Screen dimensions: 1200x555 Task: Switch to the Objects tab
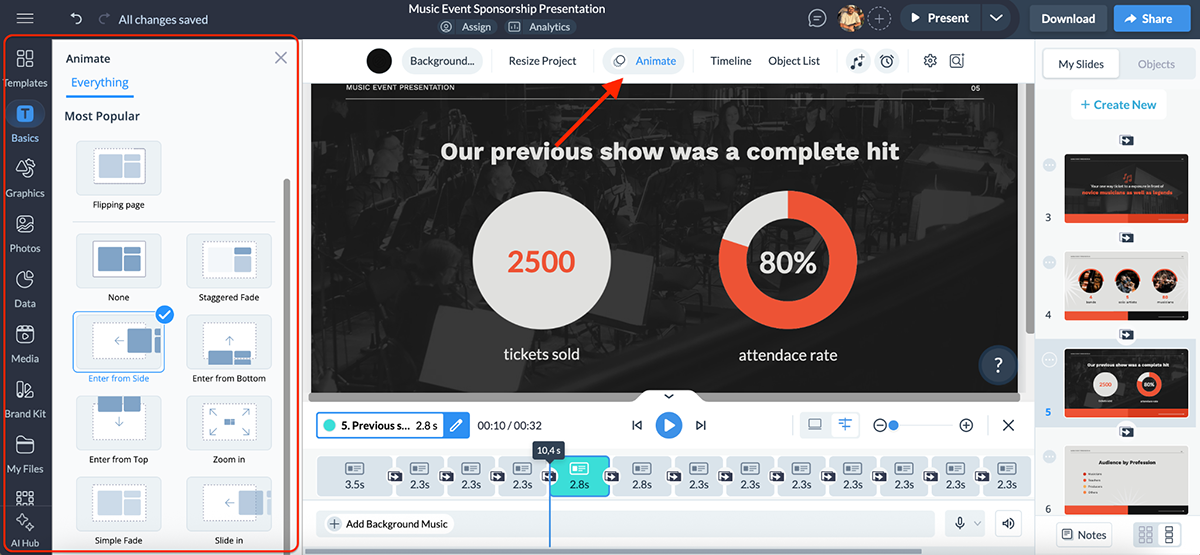click(x=1156, y=64)
